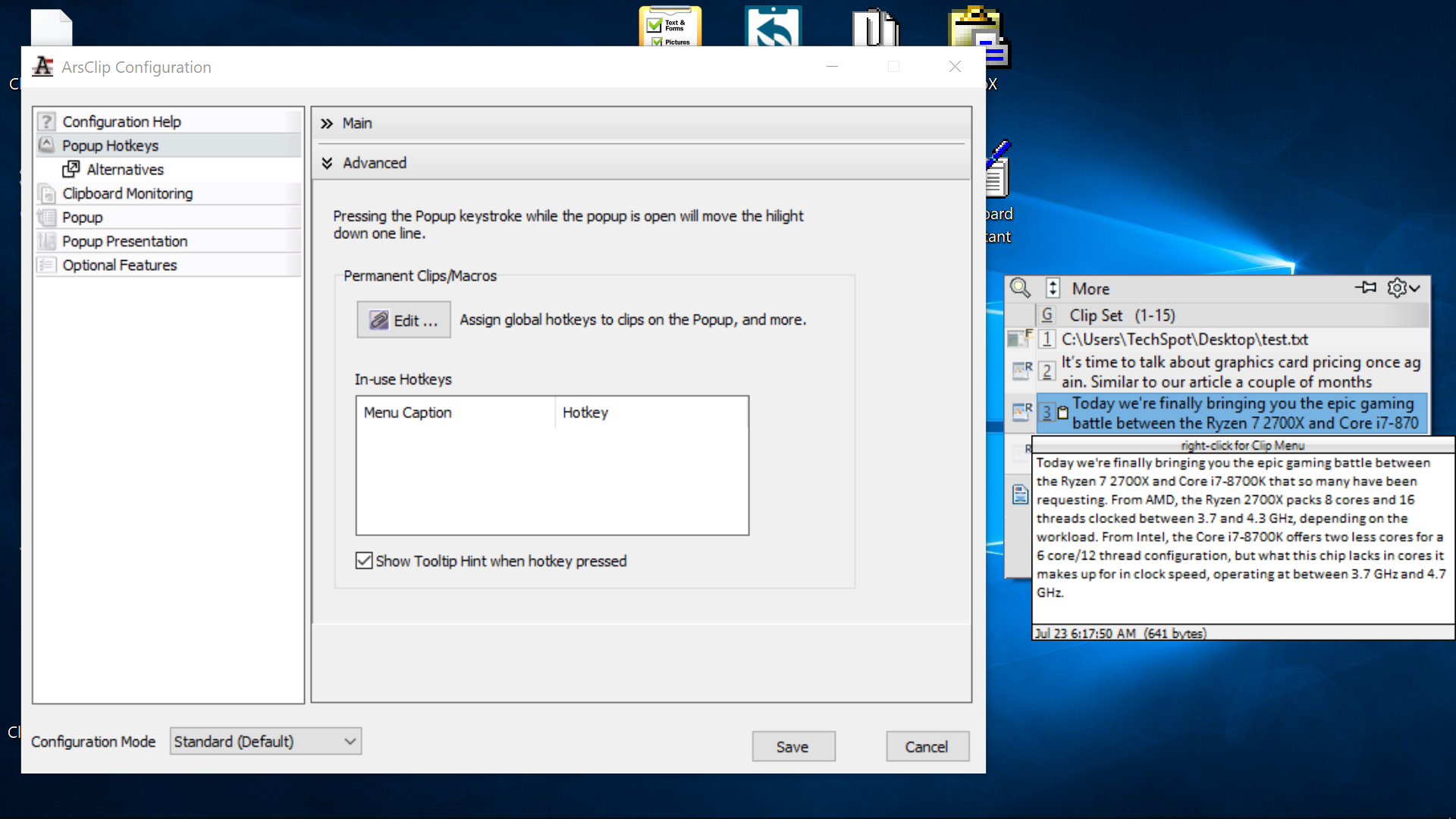1456x819 pixels.
Task: Click the up-down arrows sort icon
Action: (x=1053, y=288)
